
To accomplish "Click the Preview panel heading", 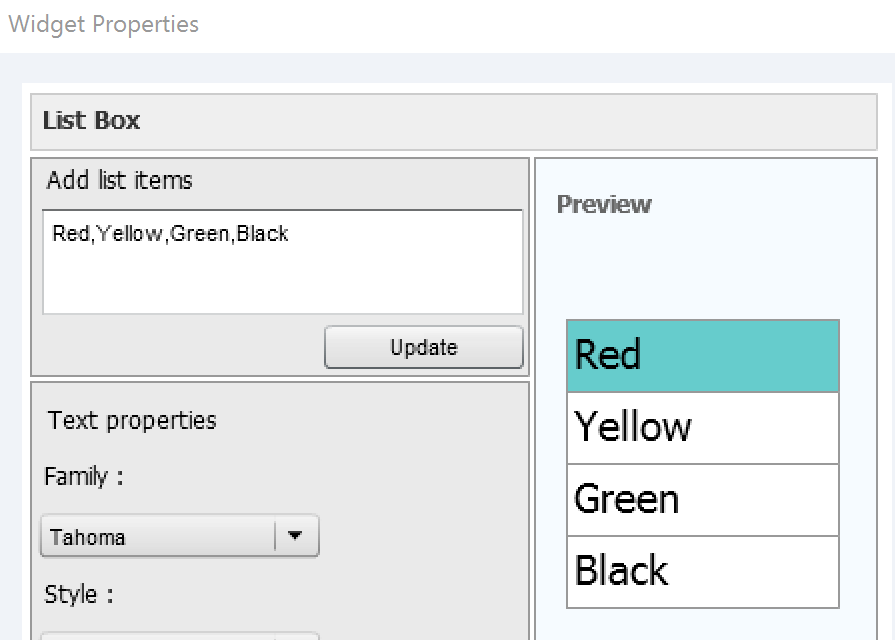I will coord(604,204).
